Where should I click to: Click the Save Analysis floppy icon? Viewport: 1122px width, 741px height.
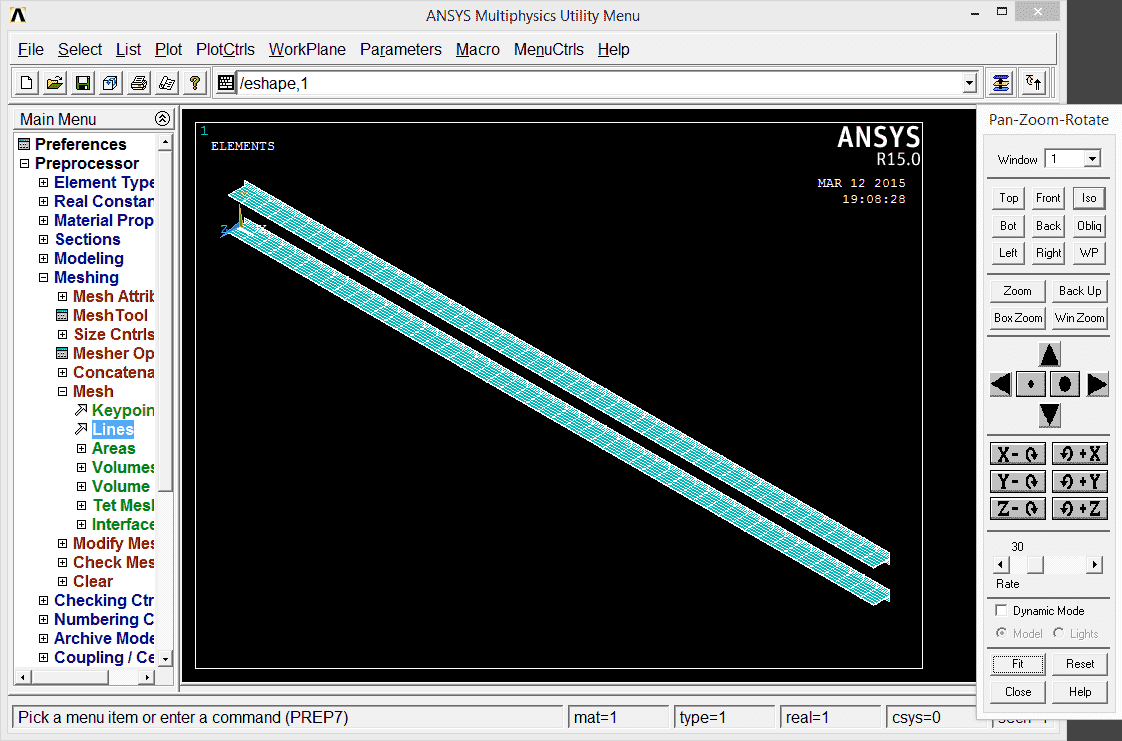(x=83, y=83)
